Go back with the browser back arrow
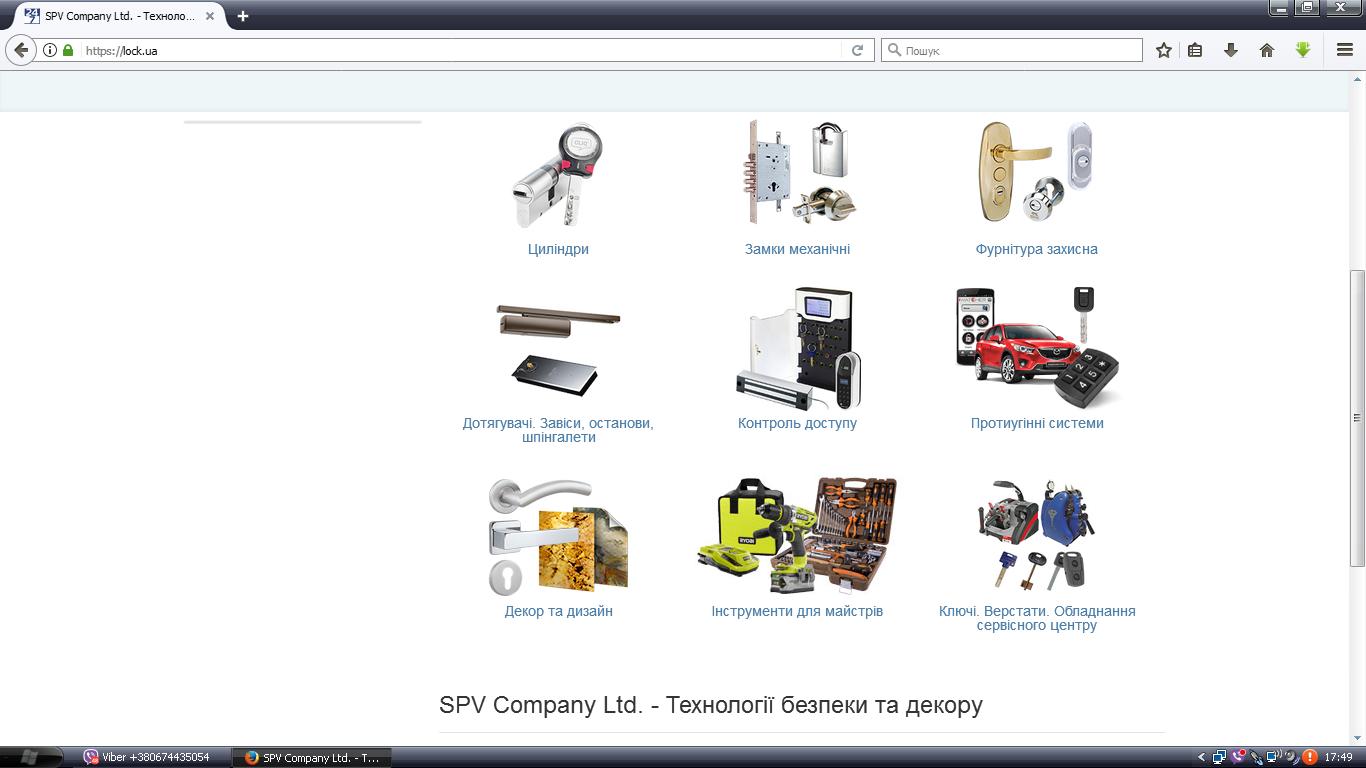The image size is (1366, 768). (21, 50)
